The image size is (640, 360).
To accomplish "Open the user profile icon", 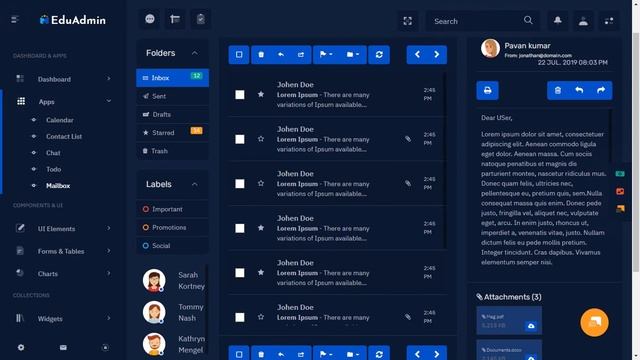I will 583,20.
